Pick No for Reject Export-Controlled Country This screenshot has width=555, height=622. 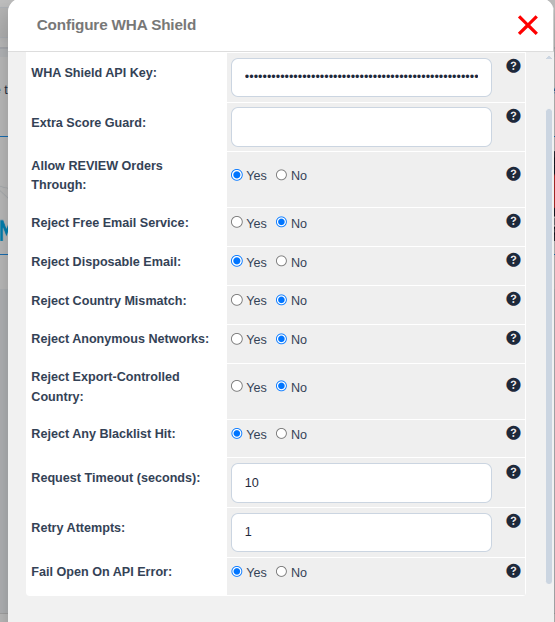click(x=281, y=386)
